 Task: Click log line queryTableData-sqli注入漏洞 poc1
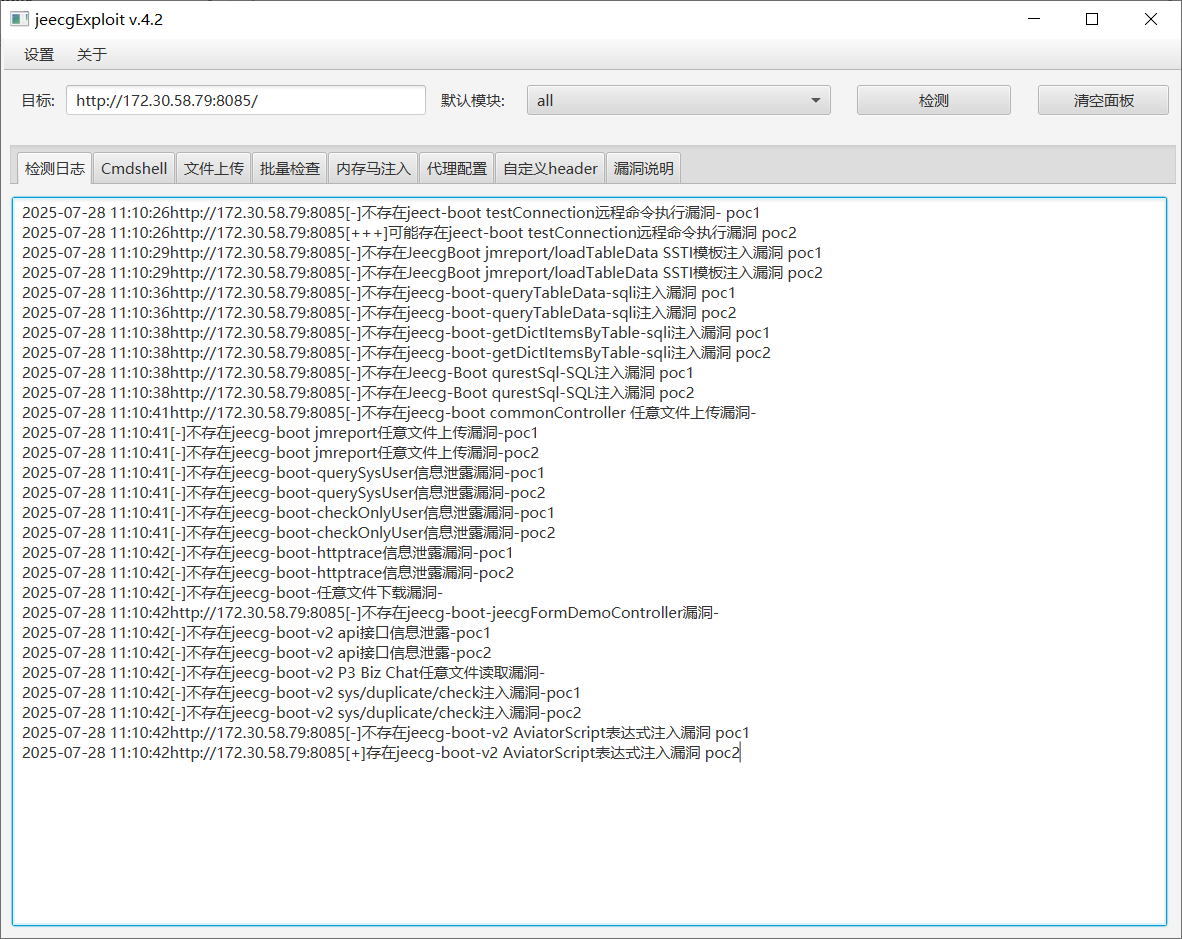click(x=378, y=292)
